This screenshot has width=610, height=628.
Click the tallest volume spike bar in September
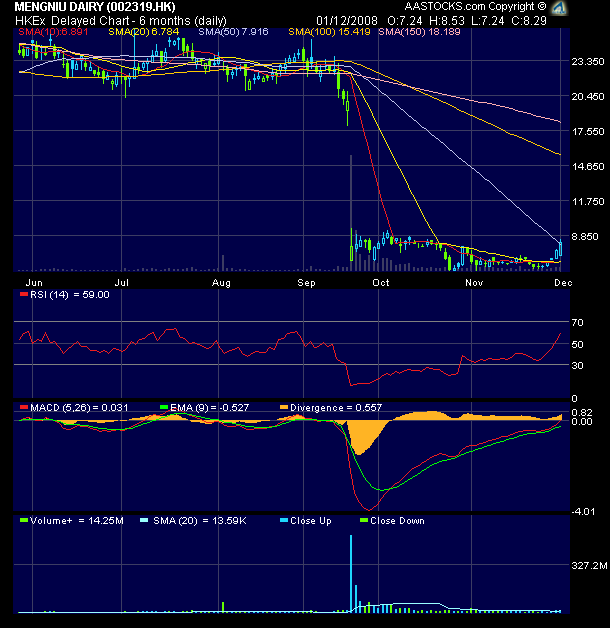coord(351,572)
